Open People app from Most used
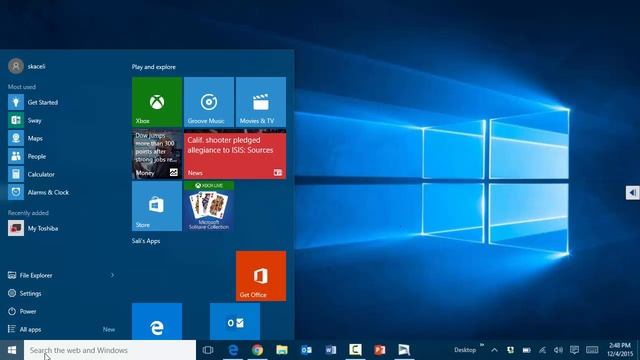640x360 pixels. tap(61, 156)
